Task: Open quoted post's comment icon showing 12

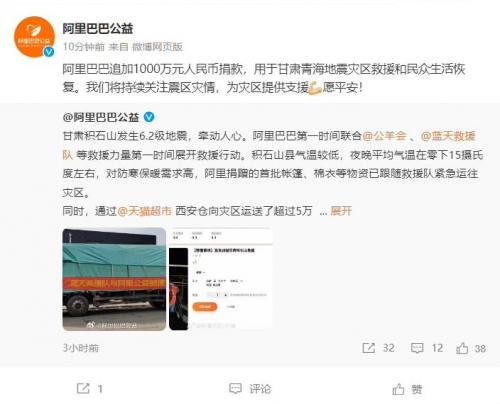Action: 417,348
